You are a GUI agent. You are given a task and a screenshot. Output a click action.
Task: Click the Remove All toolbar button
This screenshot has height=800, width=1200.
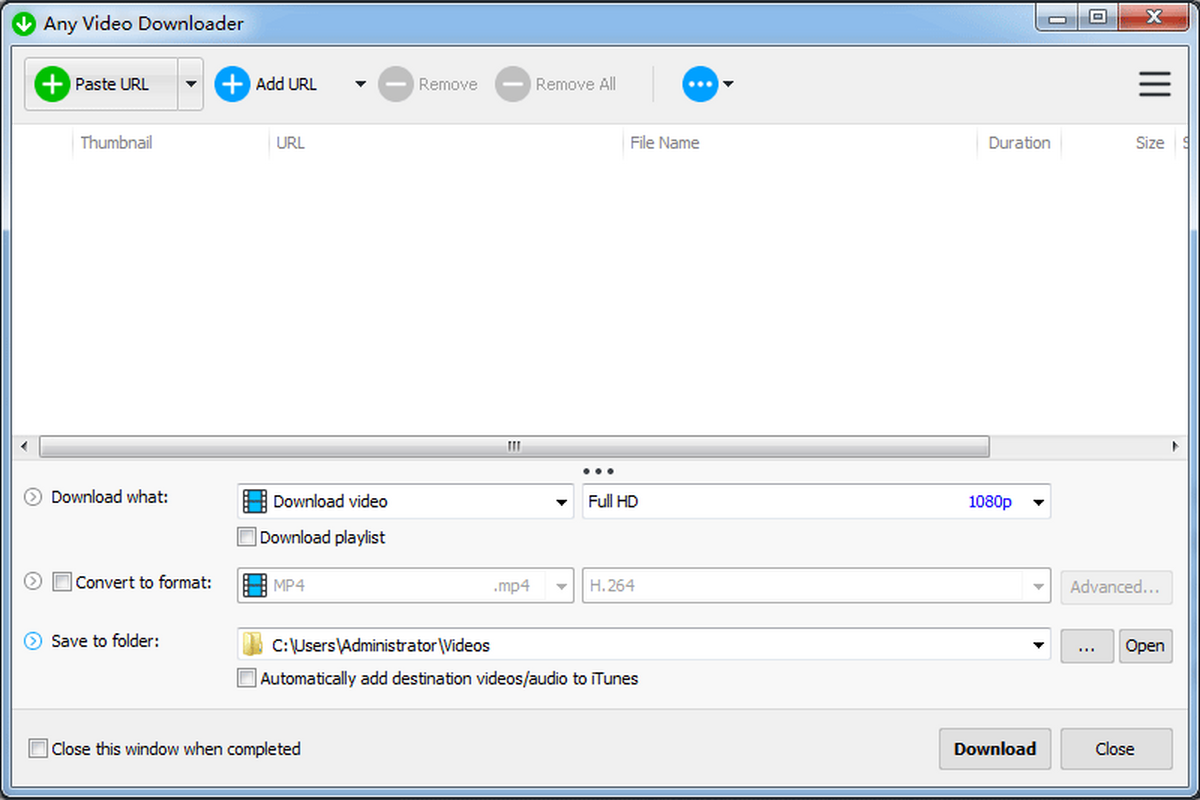tap(556, 84)
